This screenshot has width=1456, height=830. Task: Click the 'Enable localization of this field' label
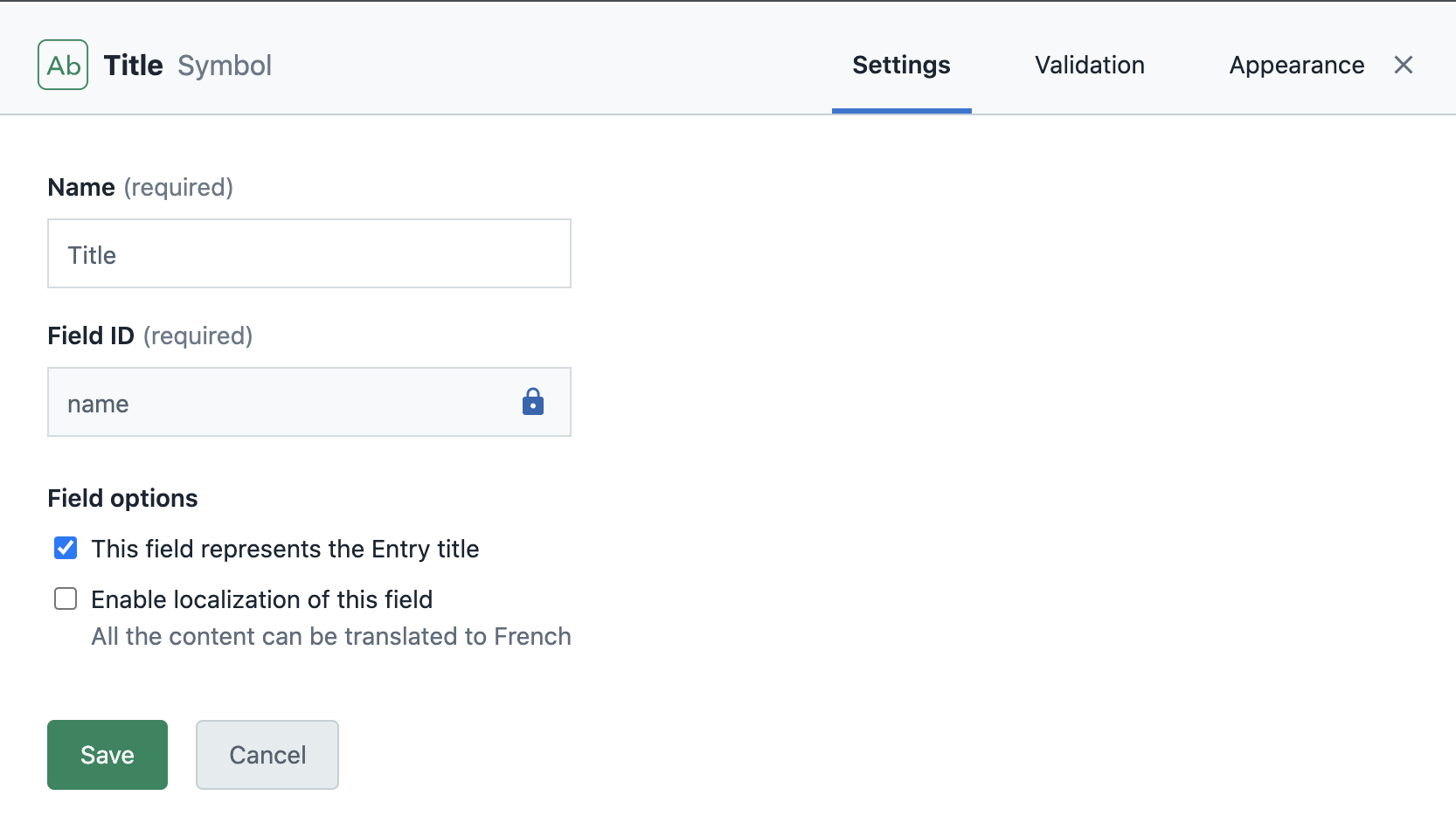262,599
